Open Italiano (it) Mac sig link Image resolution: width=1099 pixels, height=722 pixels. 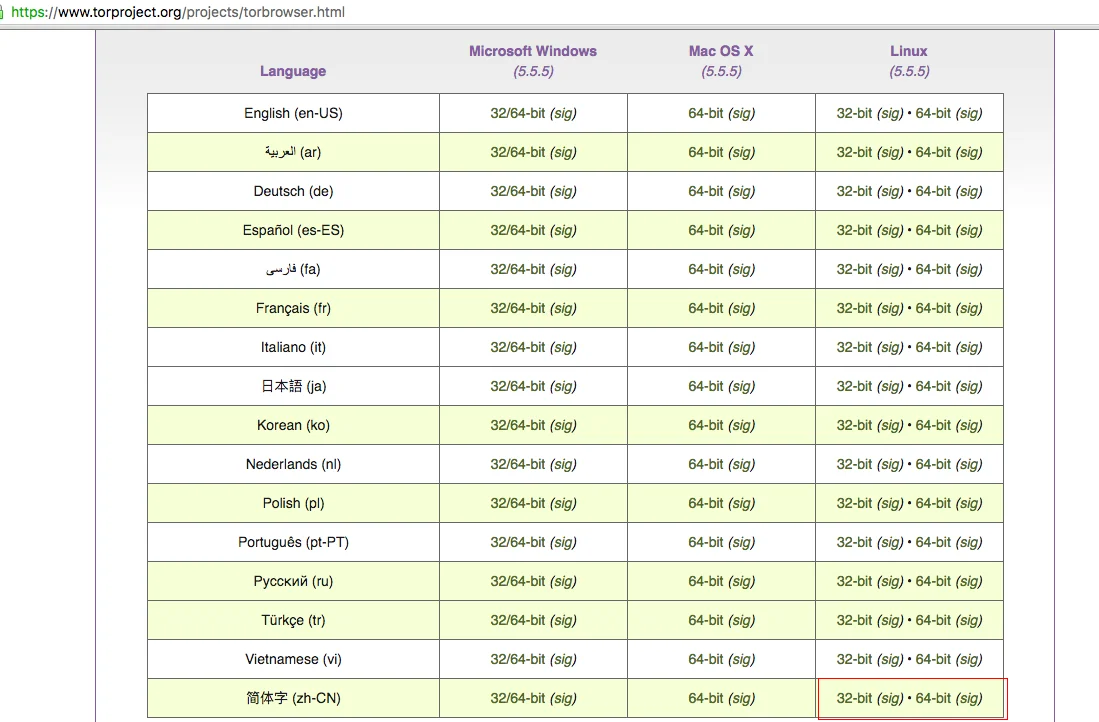(x=742, y=347)
